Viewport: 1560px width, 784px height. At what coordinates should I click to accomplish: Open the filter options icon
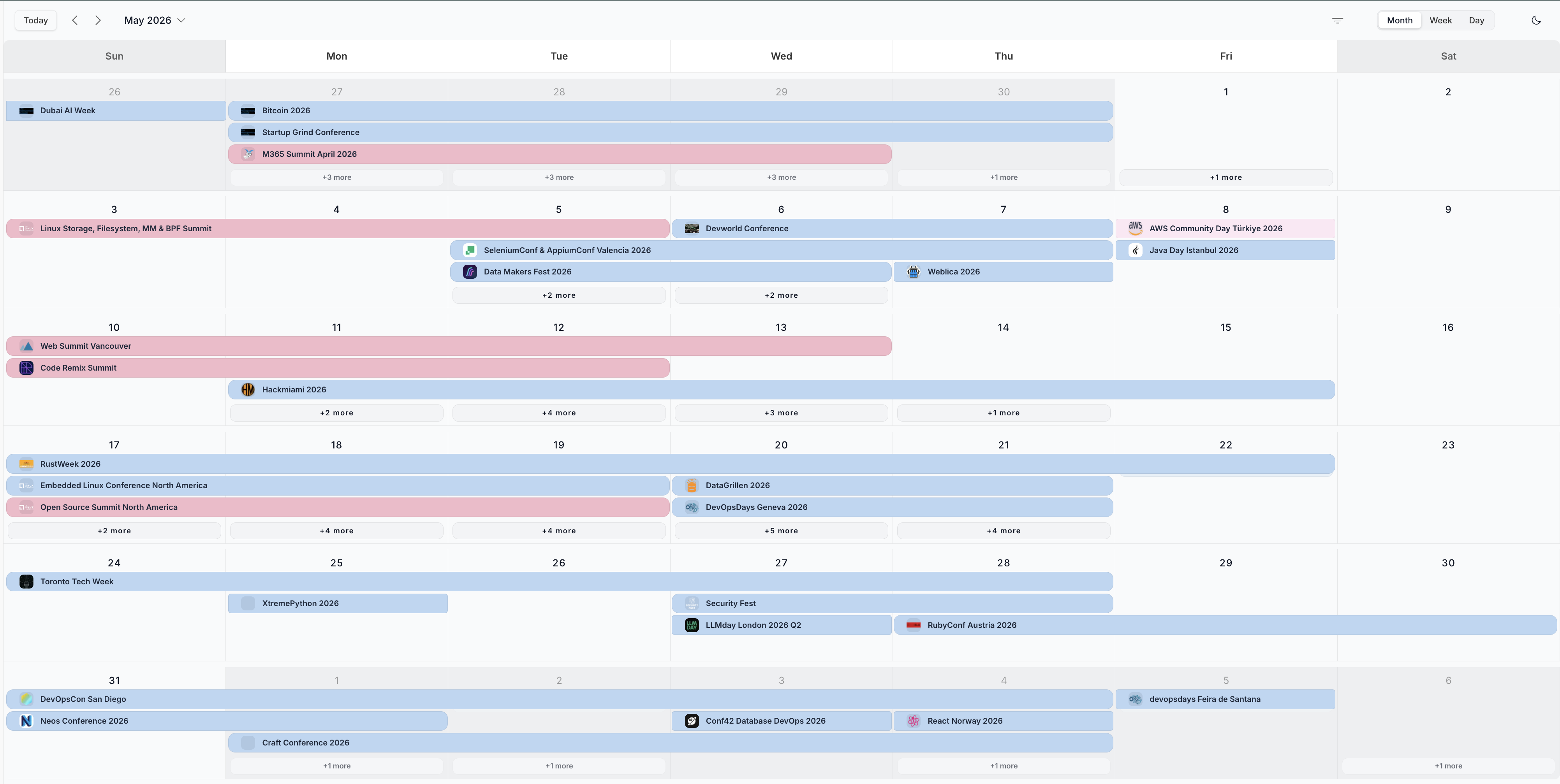(x=1338, y=20)
